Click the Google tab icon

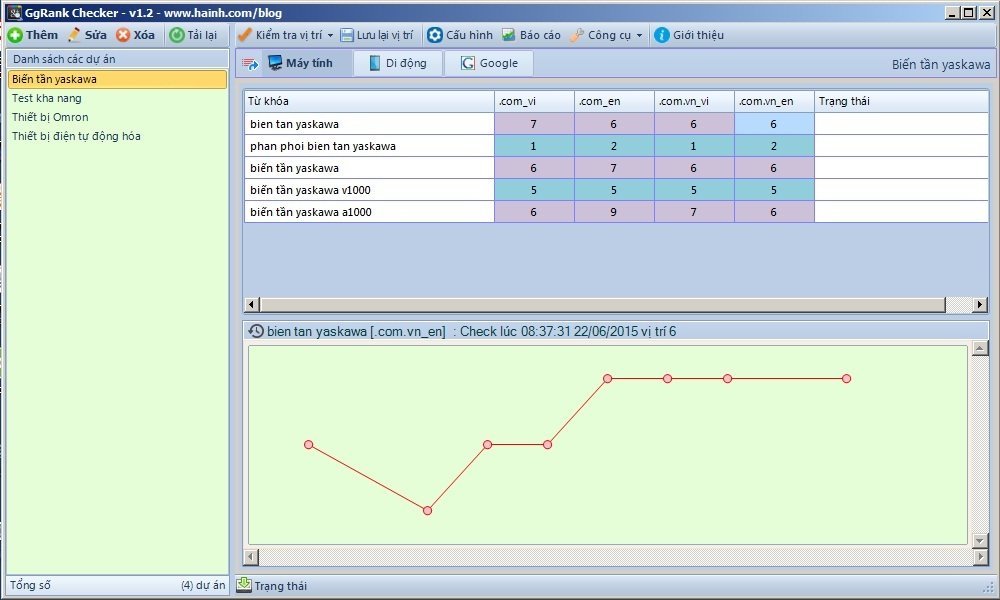[x=467, y=63]
